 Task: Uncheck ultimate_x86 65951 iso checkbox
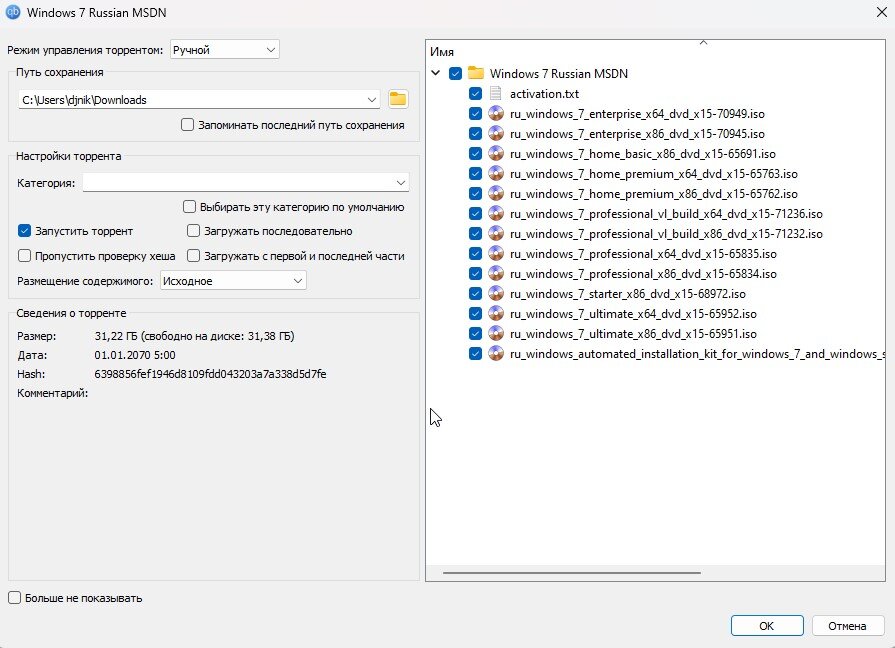[x=475, y=333]
